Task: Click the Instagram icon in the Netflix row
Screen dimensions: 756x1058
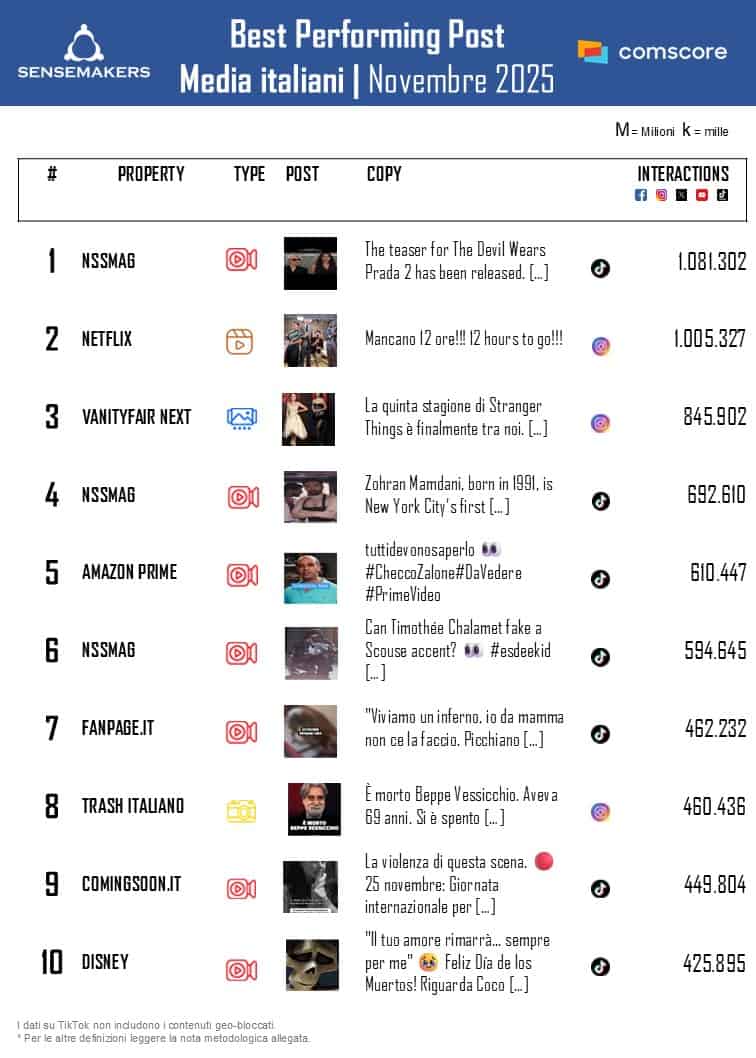Action: click(x=600, y=346)
